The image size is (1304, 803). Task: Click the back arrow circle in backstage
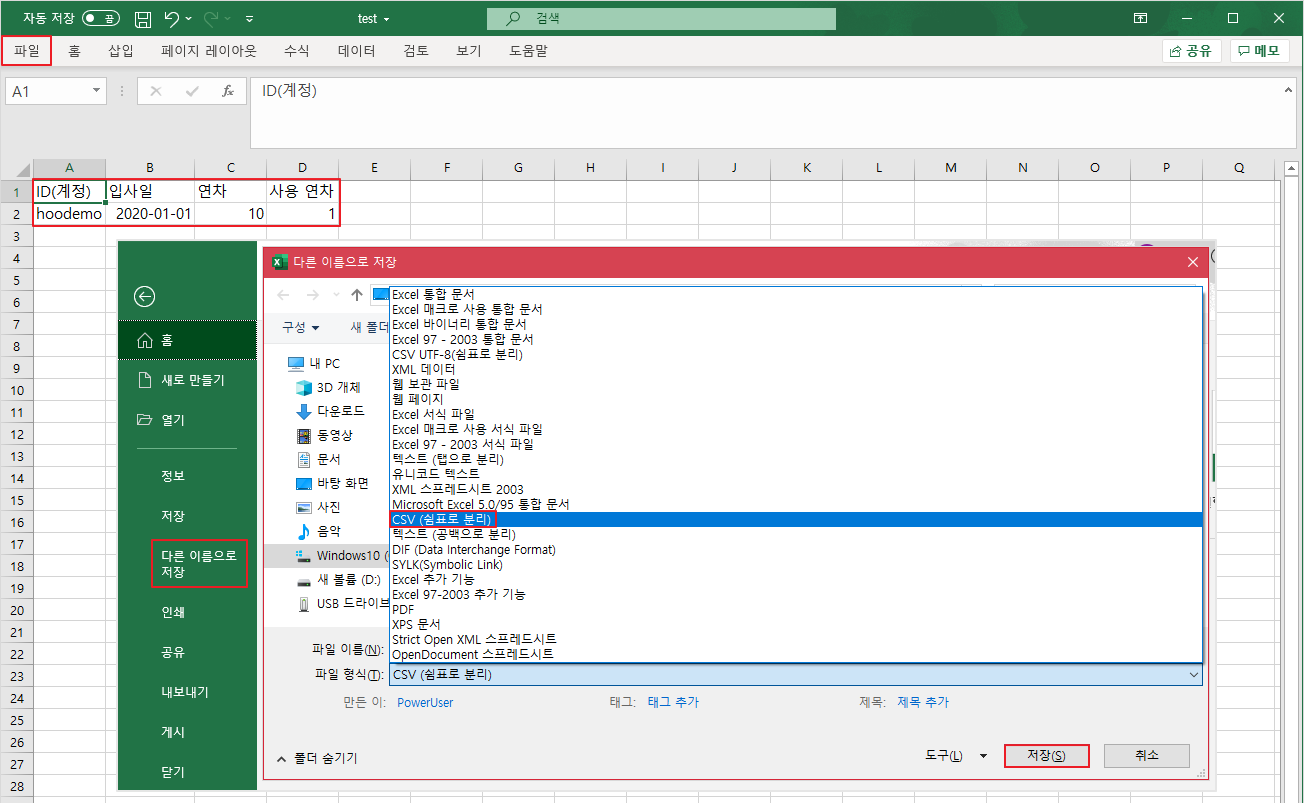point(145,296)
